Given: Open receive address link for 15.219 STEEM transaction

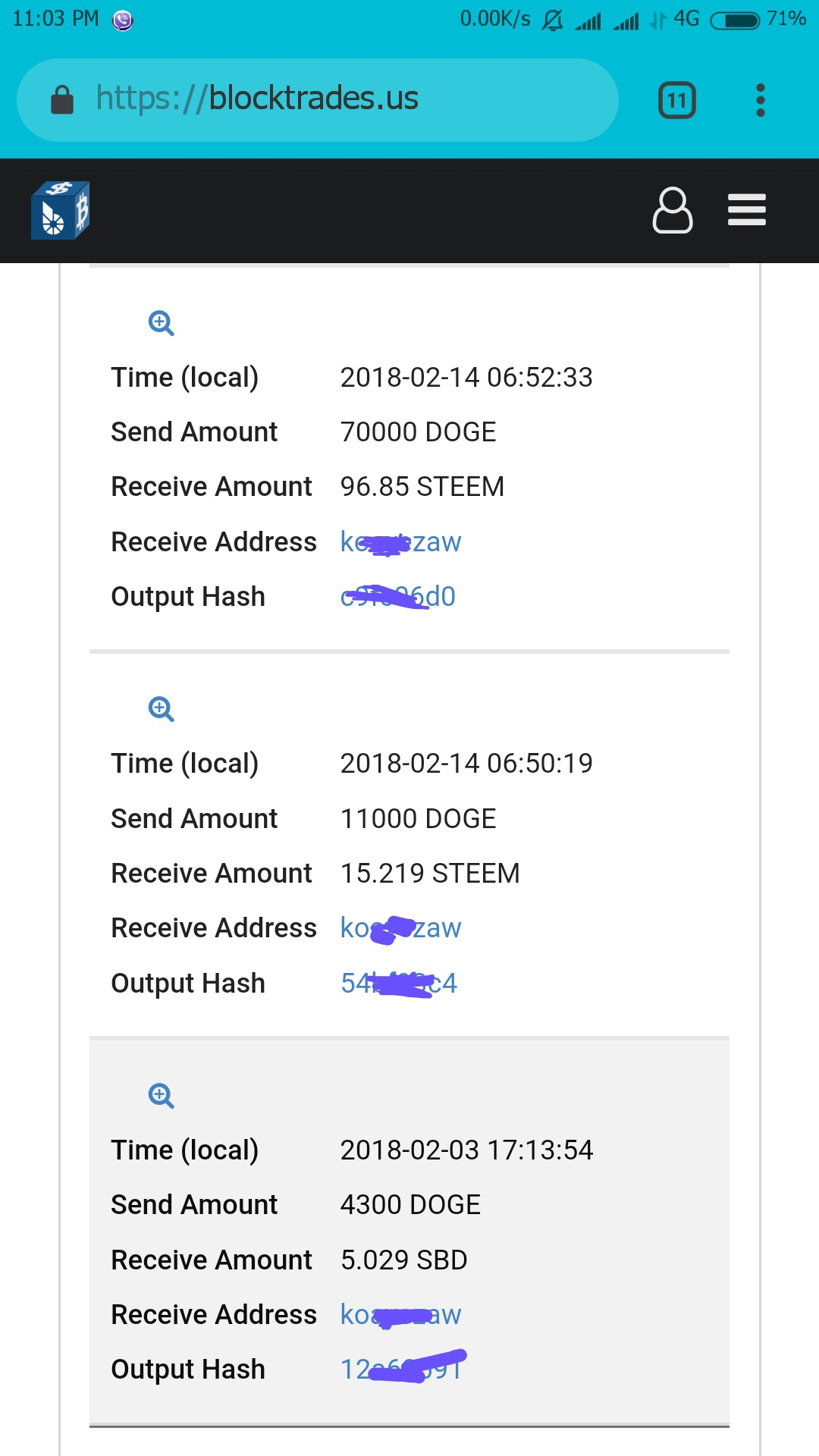Looking at the screenshot, I should pos(400,928).
